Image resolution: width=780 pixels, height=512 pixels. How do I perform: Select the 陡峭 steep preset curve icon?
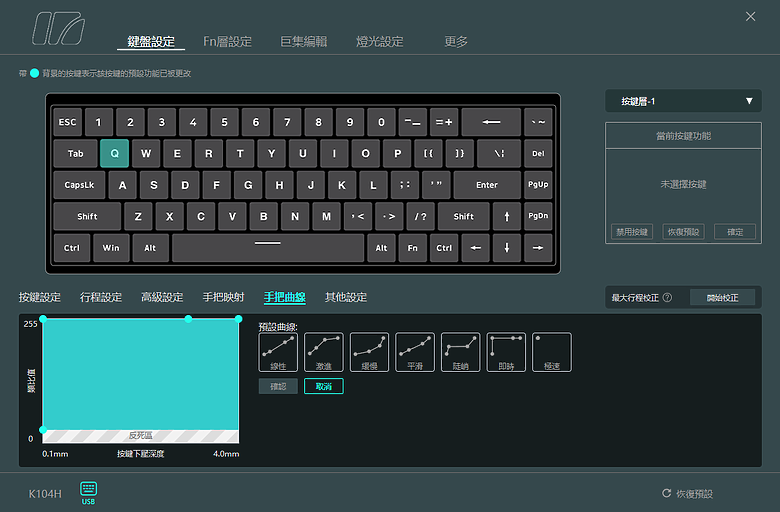coord(461,352)
